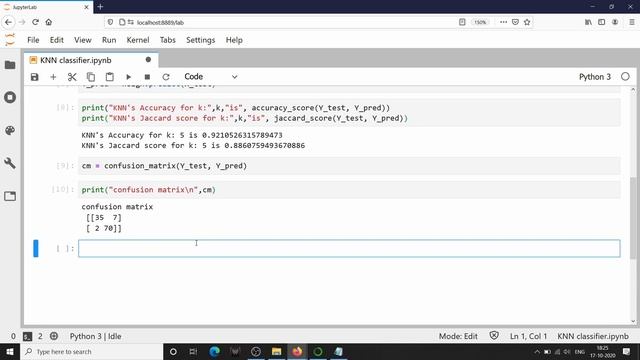This screenshot has width=640, height=360.
Task: Open the Kernel menu
Action: [x=138, y=40]
